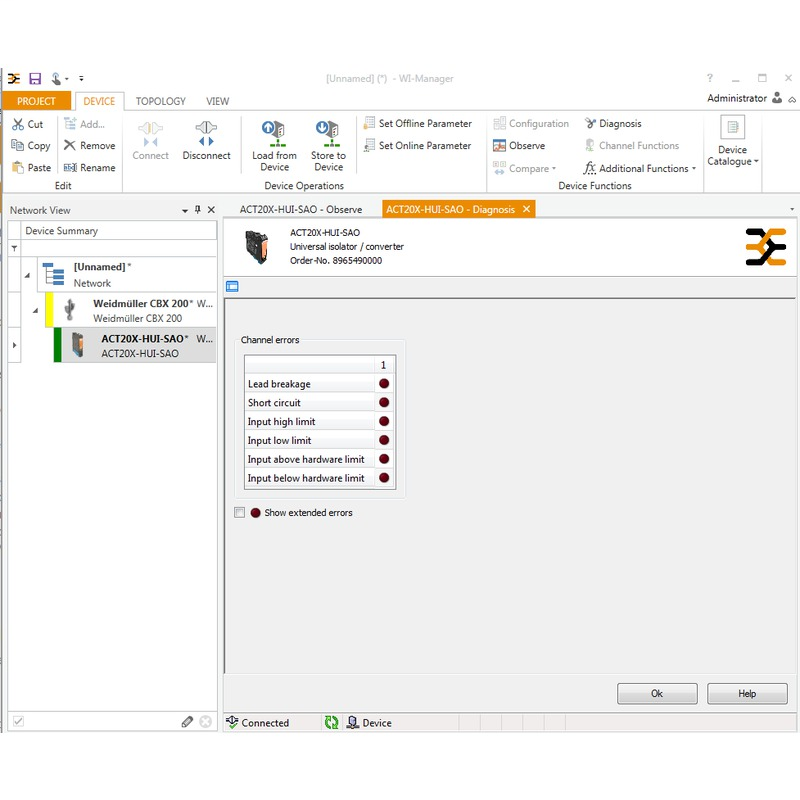Image resolution: width=800 pixels, height=800 pixels.
Task: Click the Save icon in title bar
Action: (35, 79)
